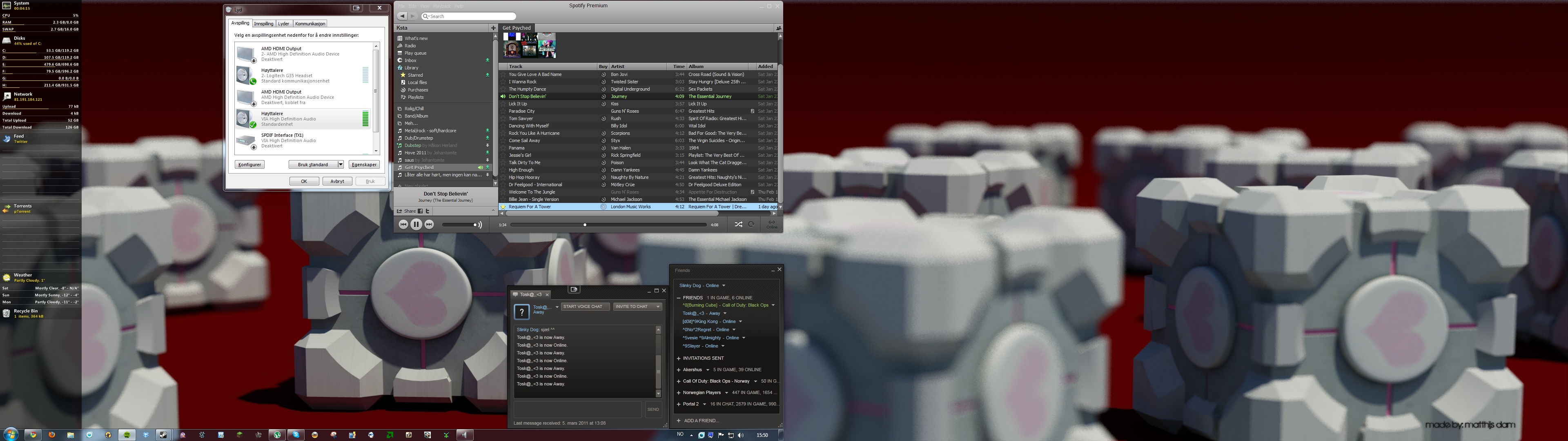The image size is (1568, 441).
Task: Click Spotify track progress bar
Action: tap(609, 225)
